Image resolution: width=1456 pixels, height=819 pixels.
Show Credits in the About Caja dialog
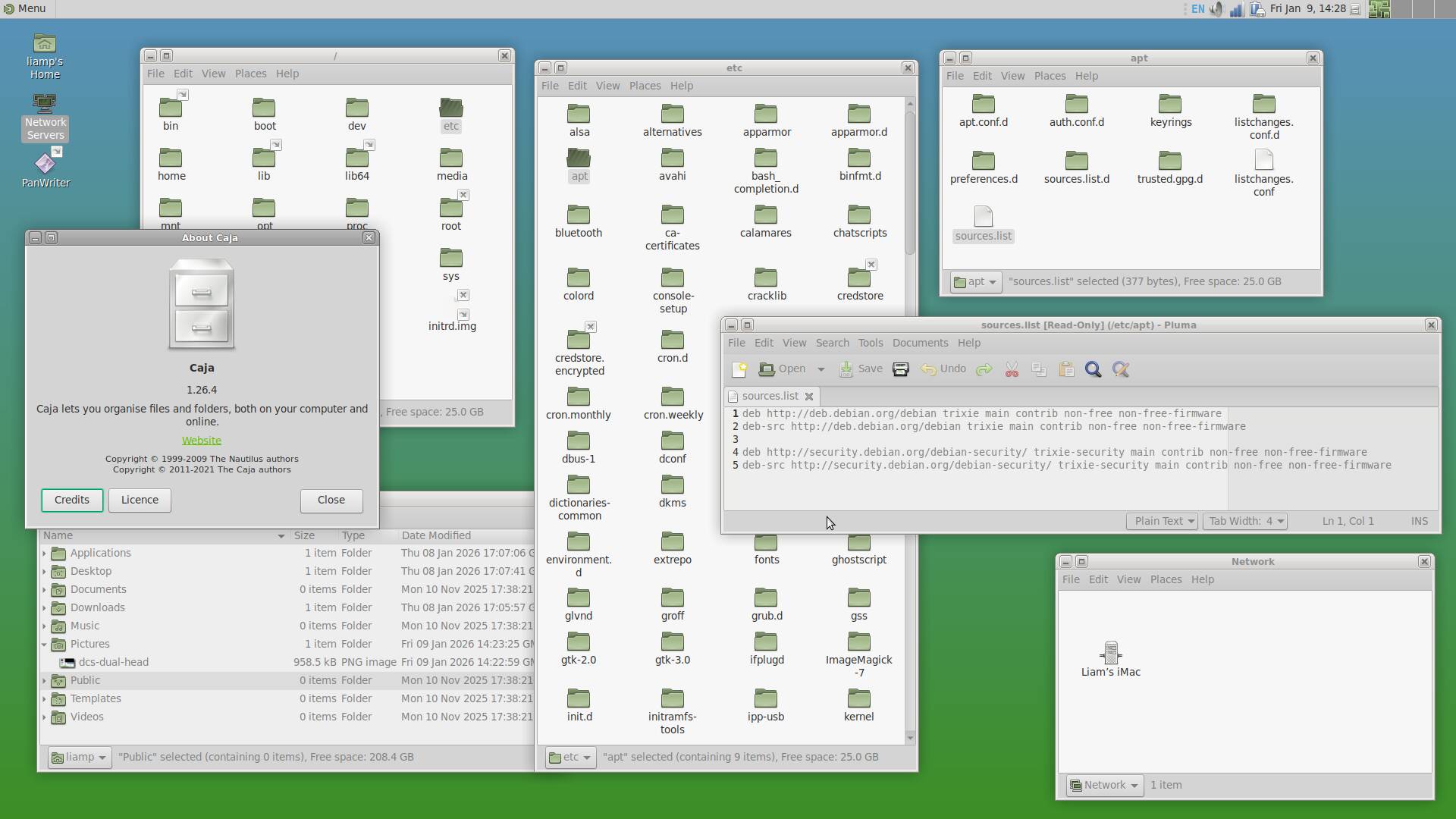pyautogui.click(x=72, y=500)
